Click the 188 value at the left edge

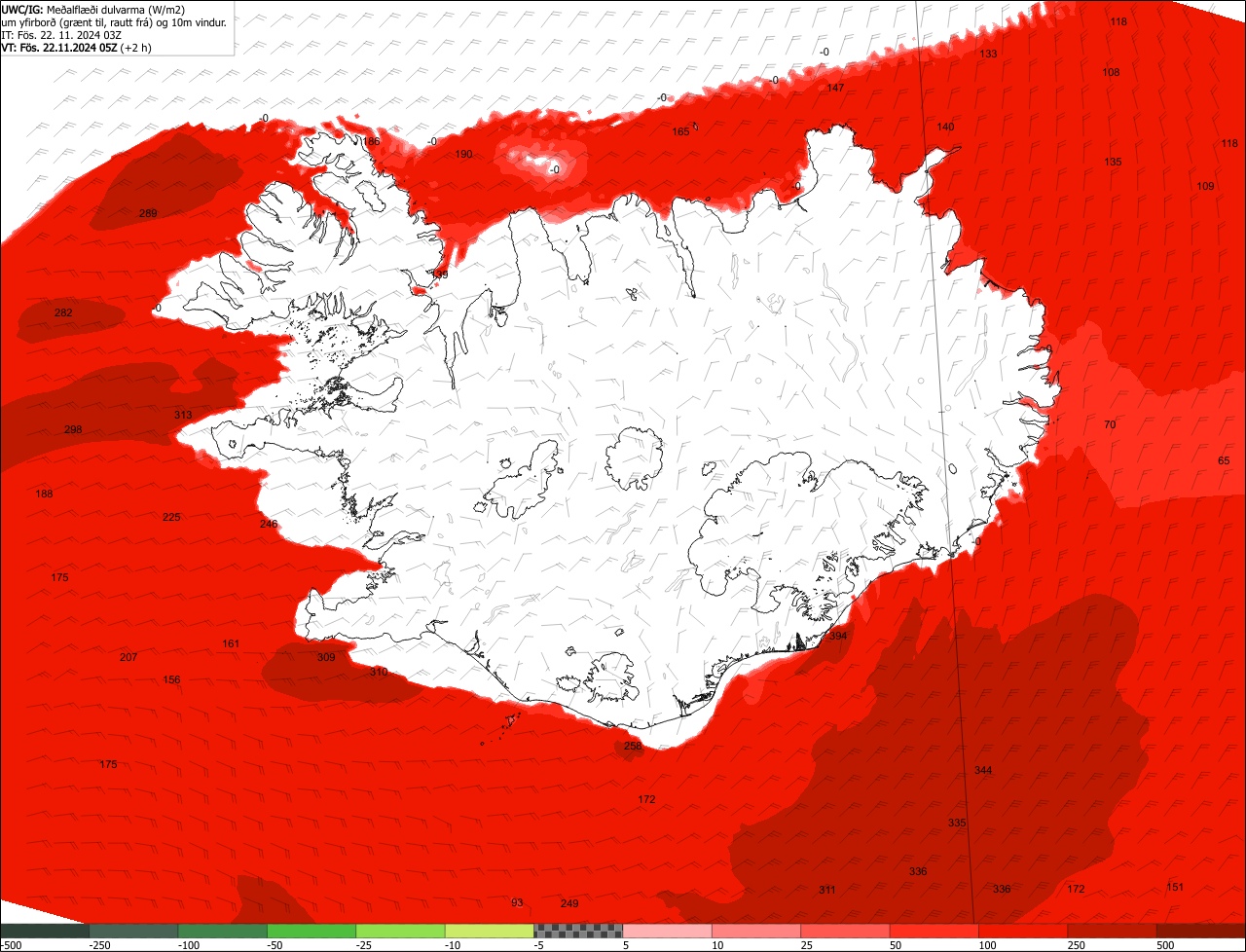[44, 494]
